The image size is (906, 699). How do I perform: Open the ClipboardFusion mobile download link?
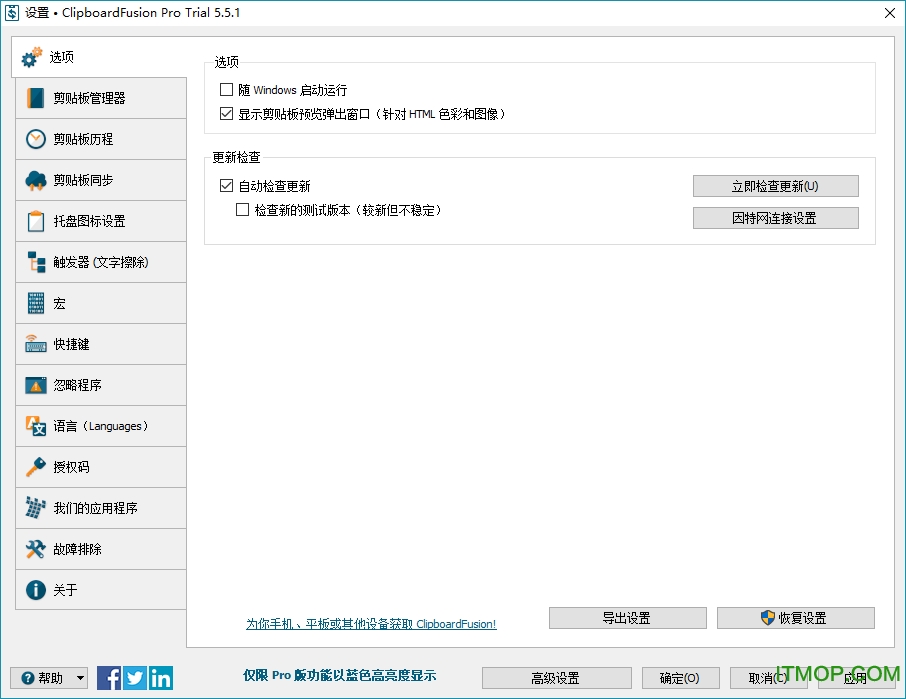click(372, 624)
